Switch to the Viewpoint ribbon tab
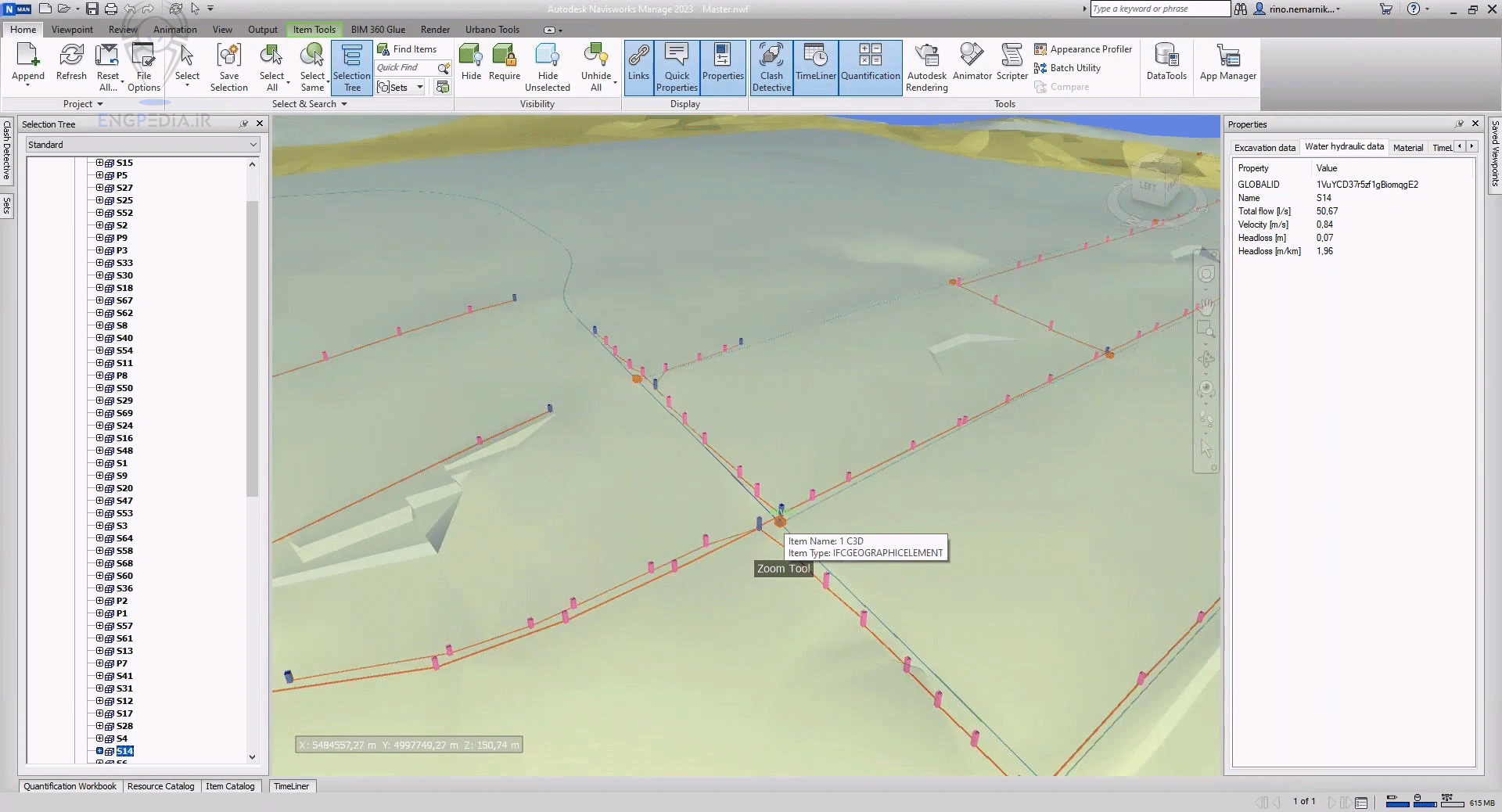Image resolution: width=1502 pixels, height=812 pixels. [x=72, y=30]
